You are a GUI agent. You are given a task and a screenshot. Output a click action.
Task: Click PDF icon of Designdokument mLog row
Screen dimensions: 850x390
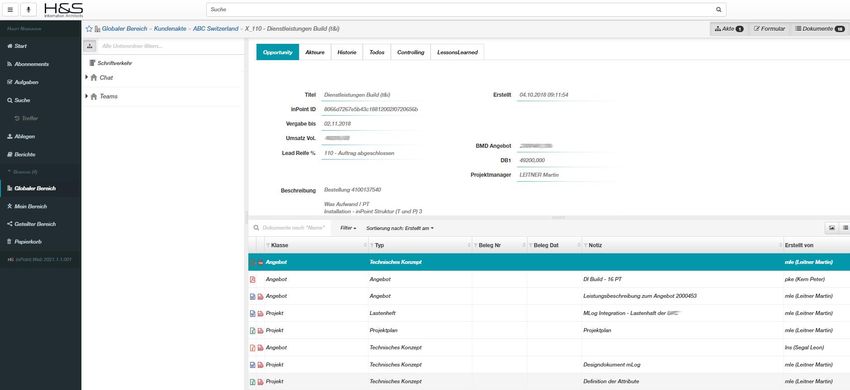pos(260,365)
